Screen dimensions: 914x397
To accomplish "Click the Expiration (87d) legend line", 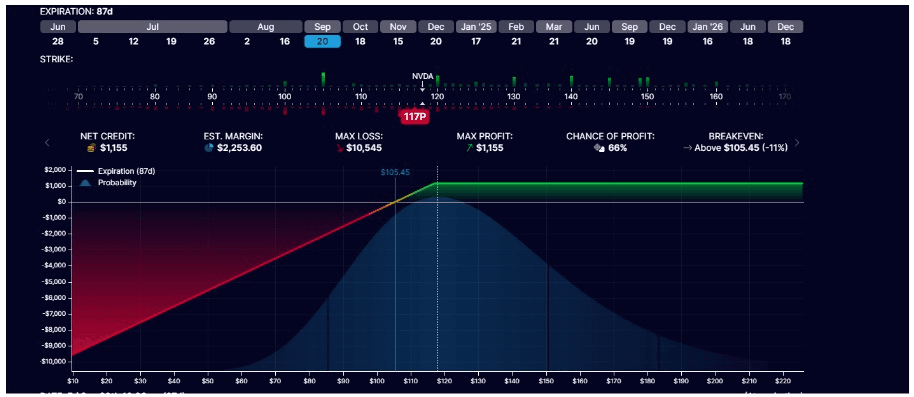I will click(x=86, y=171).
